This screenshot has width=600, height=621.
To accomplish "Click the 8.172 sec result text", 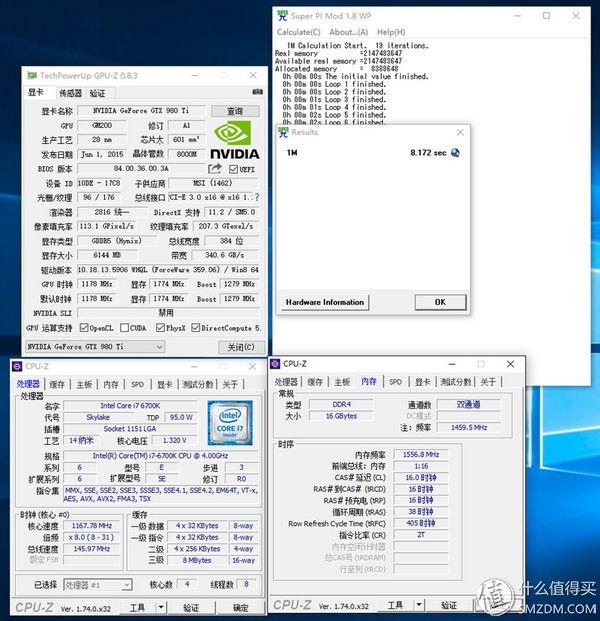I will 428,153.
